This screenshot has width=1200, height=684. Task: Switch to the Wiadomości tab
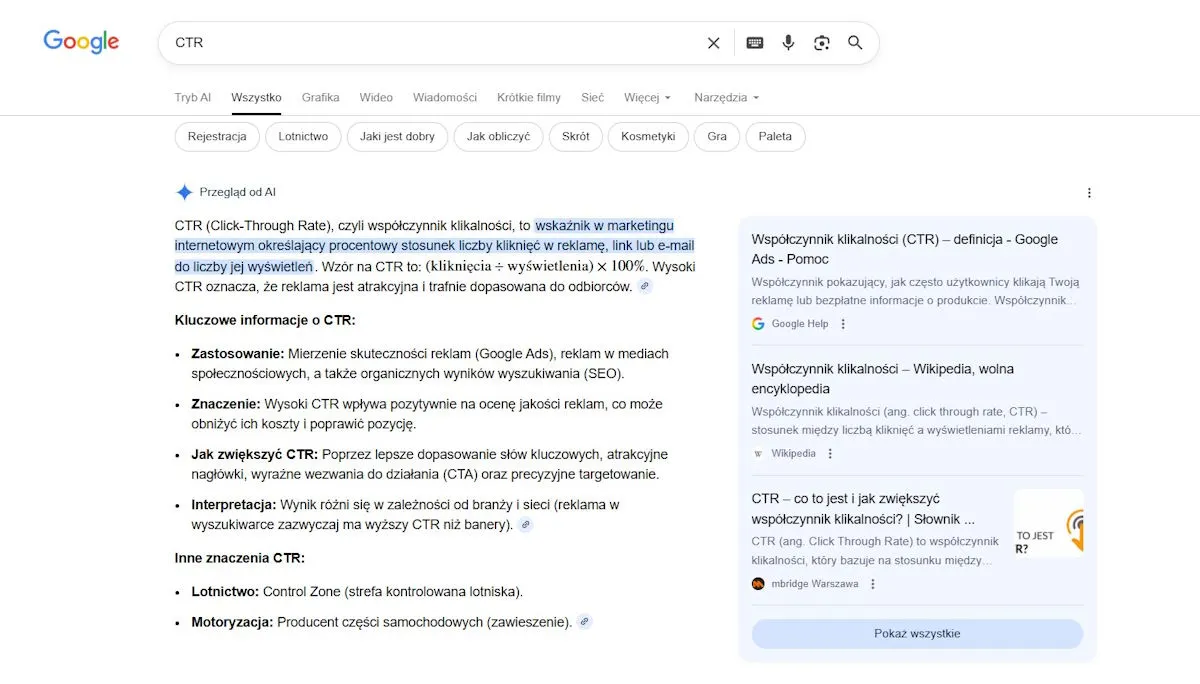444,98
